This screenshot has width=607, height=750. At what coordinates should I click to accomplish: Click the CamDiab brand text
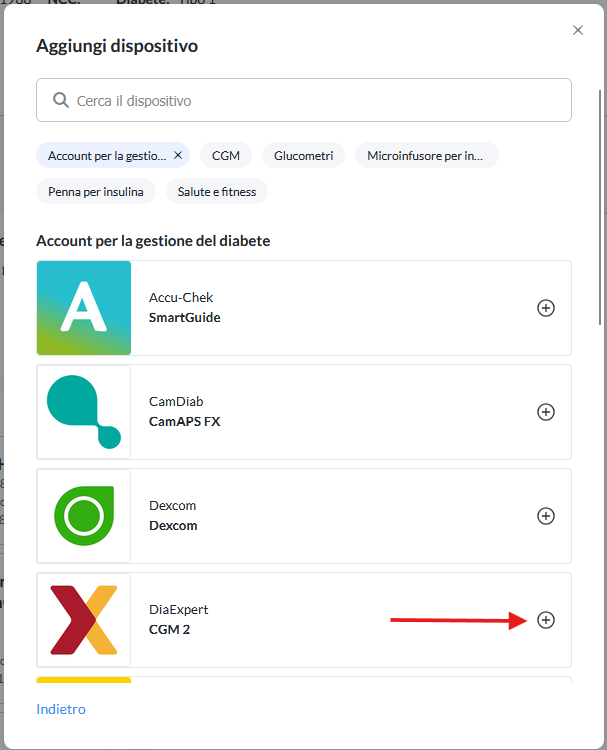[x=176, y=401]
